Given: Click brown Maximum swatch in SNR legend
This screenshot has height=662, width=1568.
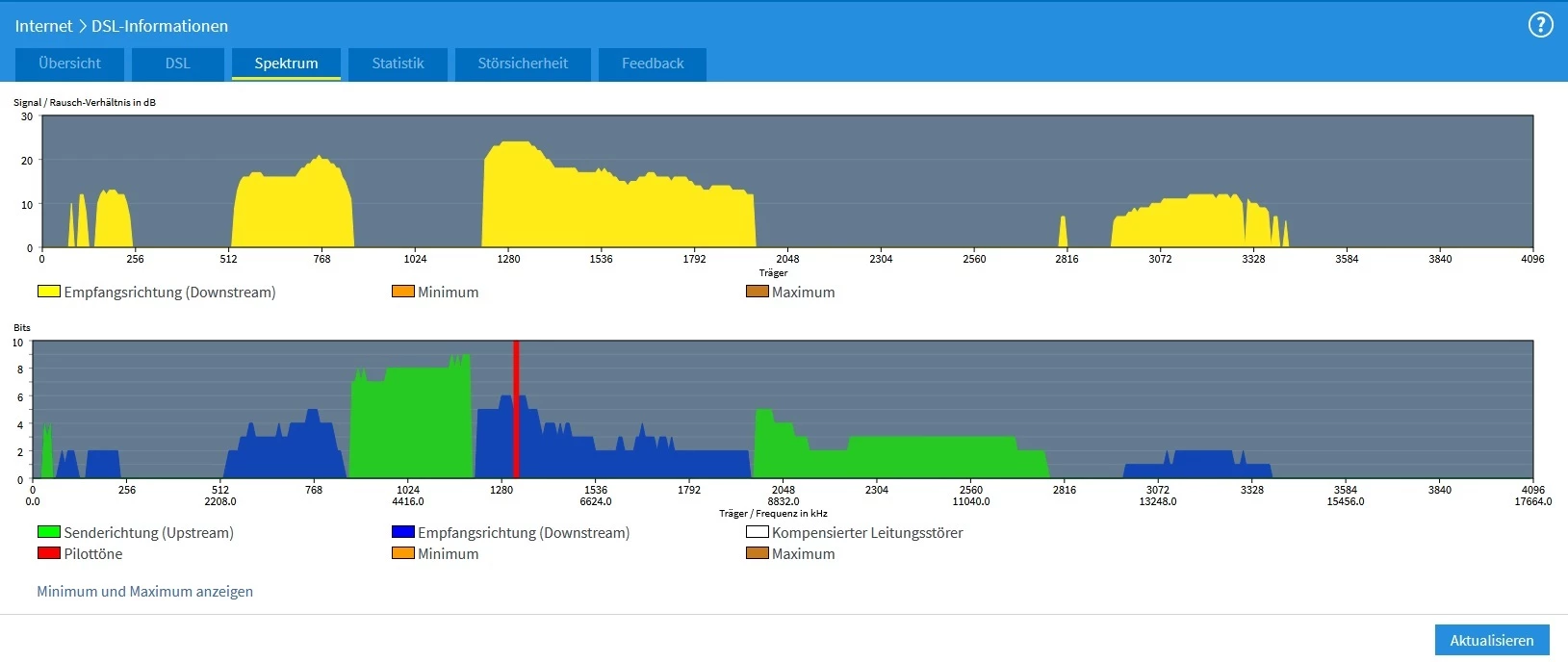Looking at the screenshot, I should coord(757,292).
